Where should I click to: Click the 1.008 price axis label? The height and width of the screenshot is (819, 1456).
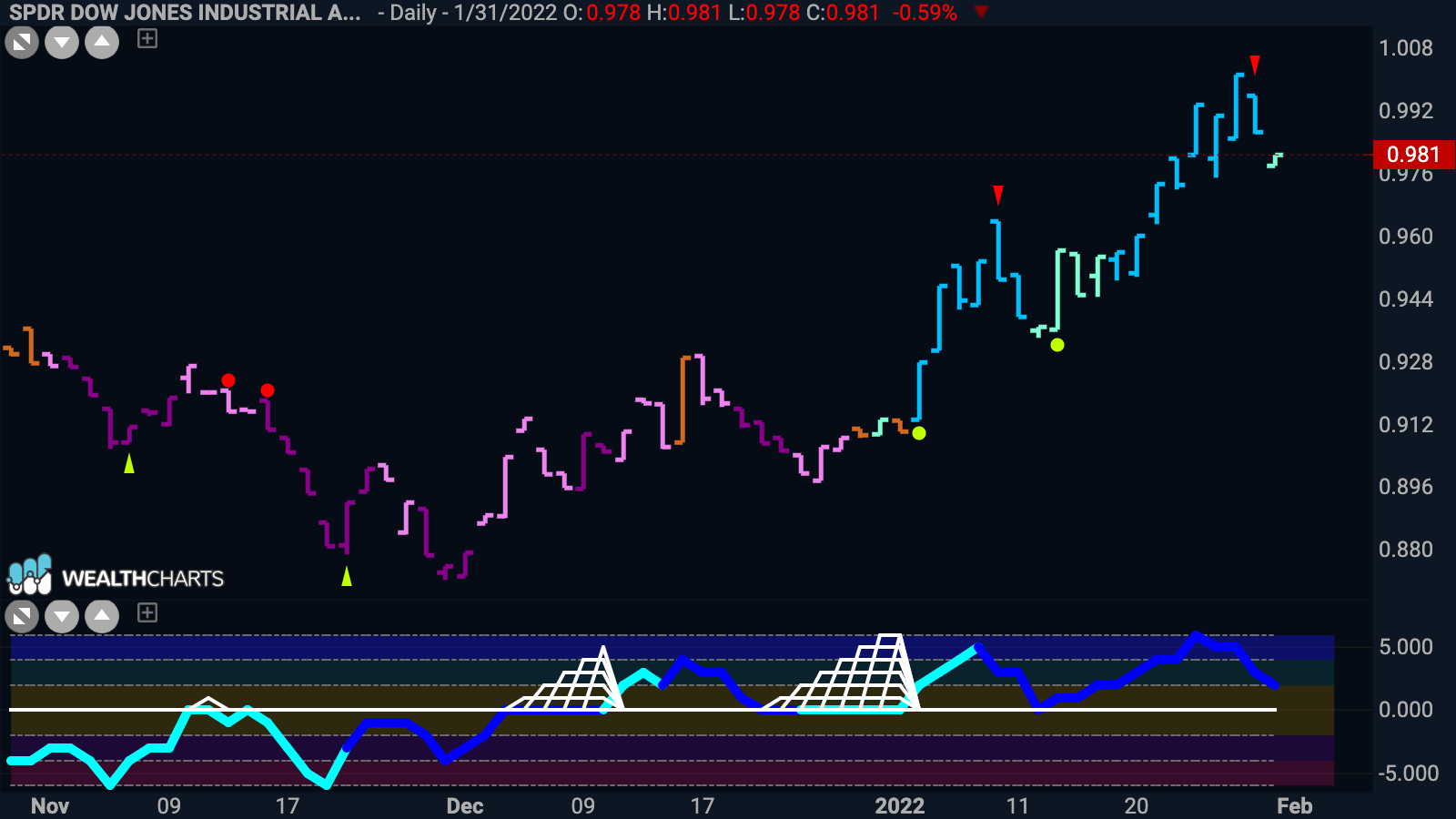point(1406,48)
